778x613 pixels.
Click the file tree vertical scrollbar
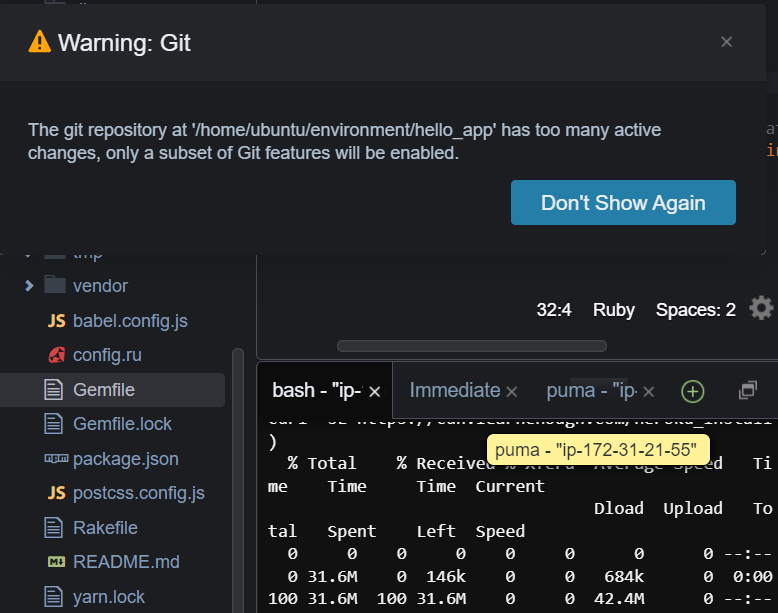[238, 480]
